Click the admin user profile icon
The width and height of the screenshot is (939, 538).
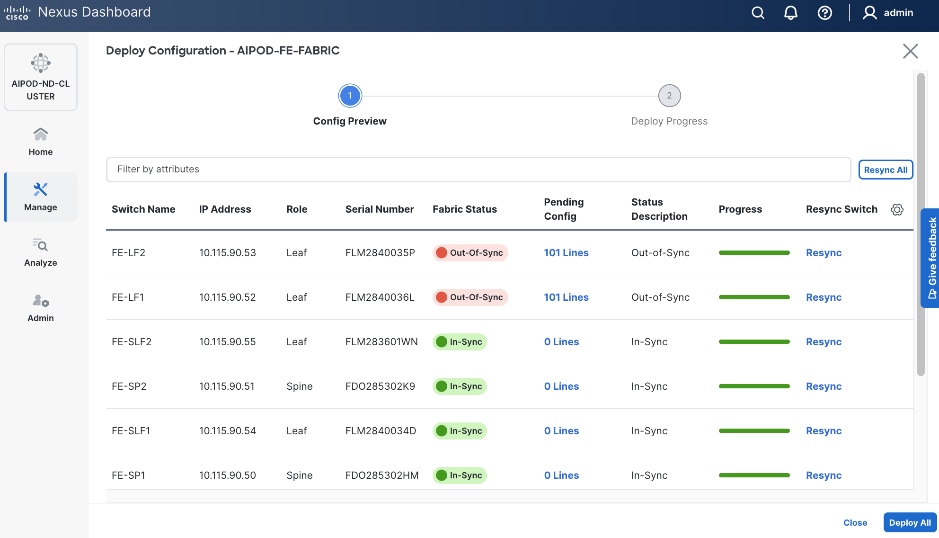click(x=869, y=13)
